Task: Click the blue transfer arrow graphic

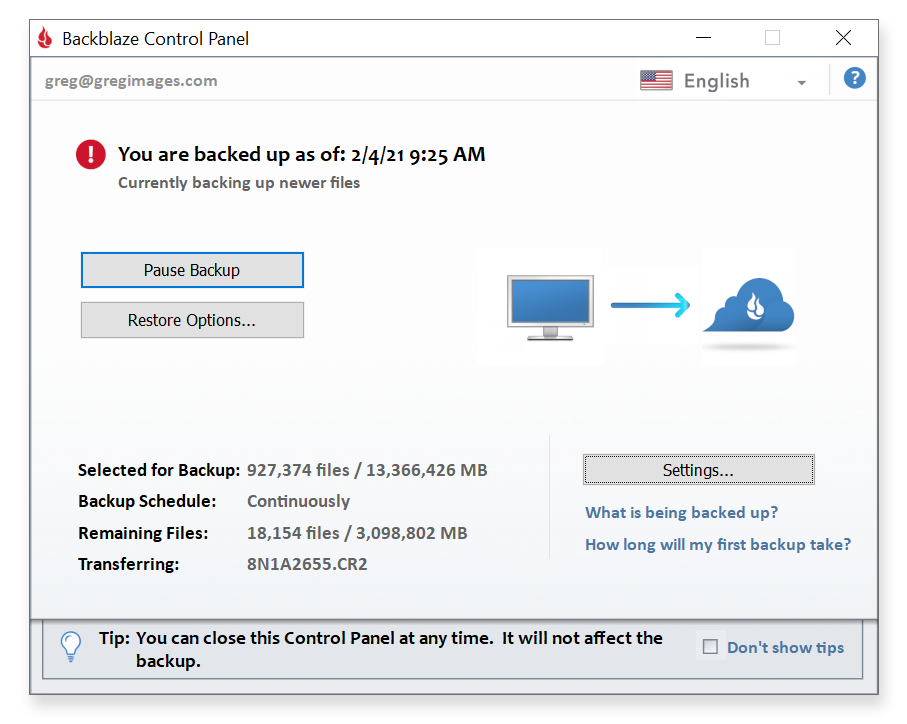Action: pyautogui.click(x=650, y=305)
